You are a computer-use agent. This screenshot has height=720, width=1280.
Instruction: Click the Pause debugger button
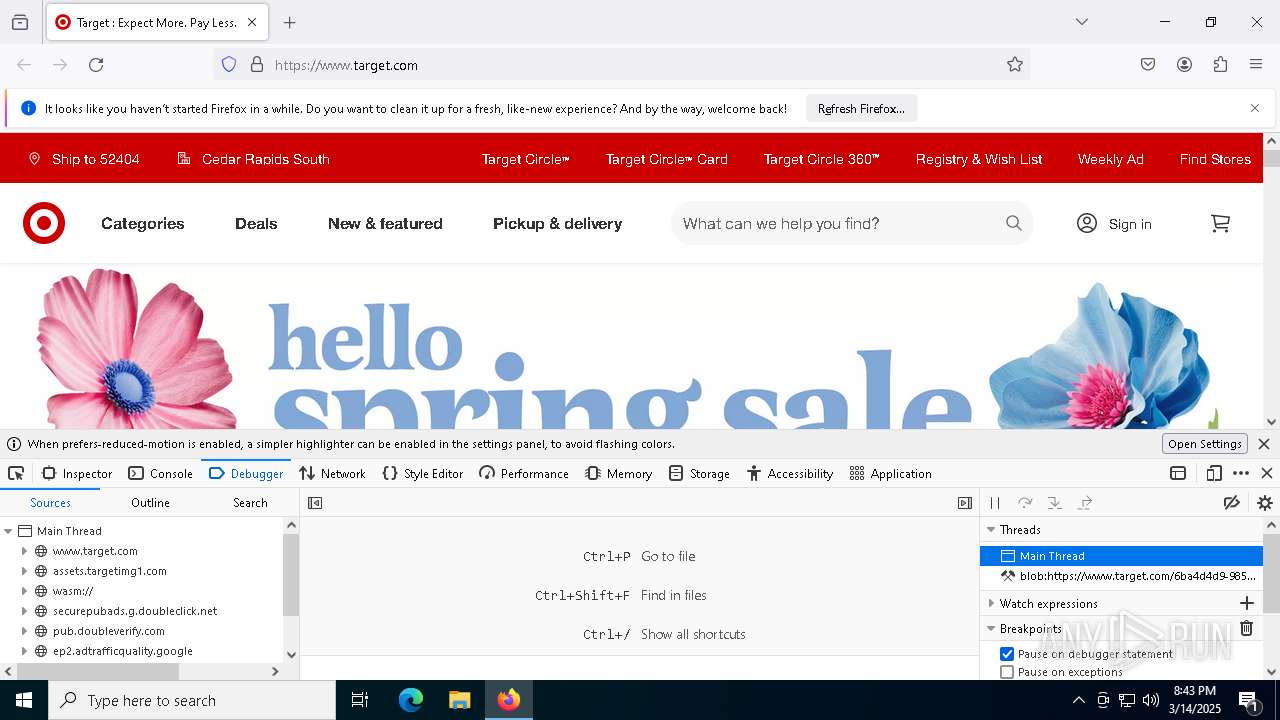(x=995, y=503)
